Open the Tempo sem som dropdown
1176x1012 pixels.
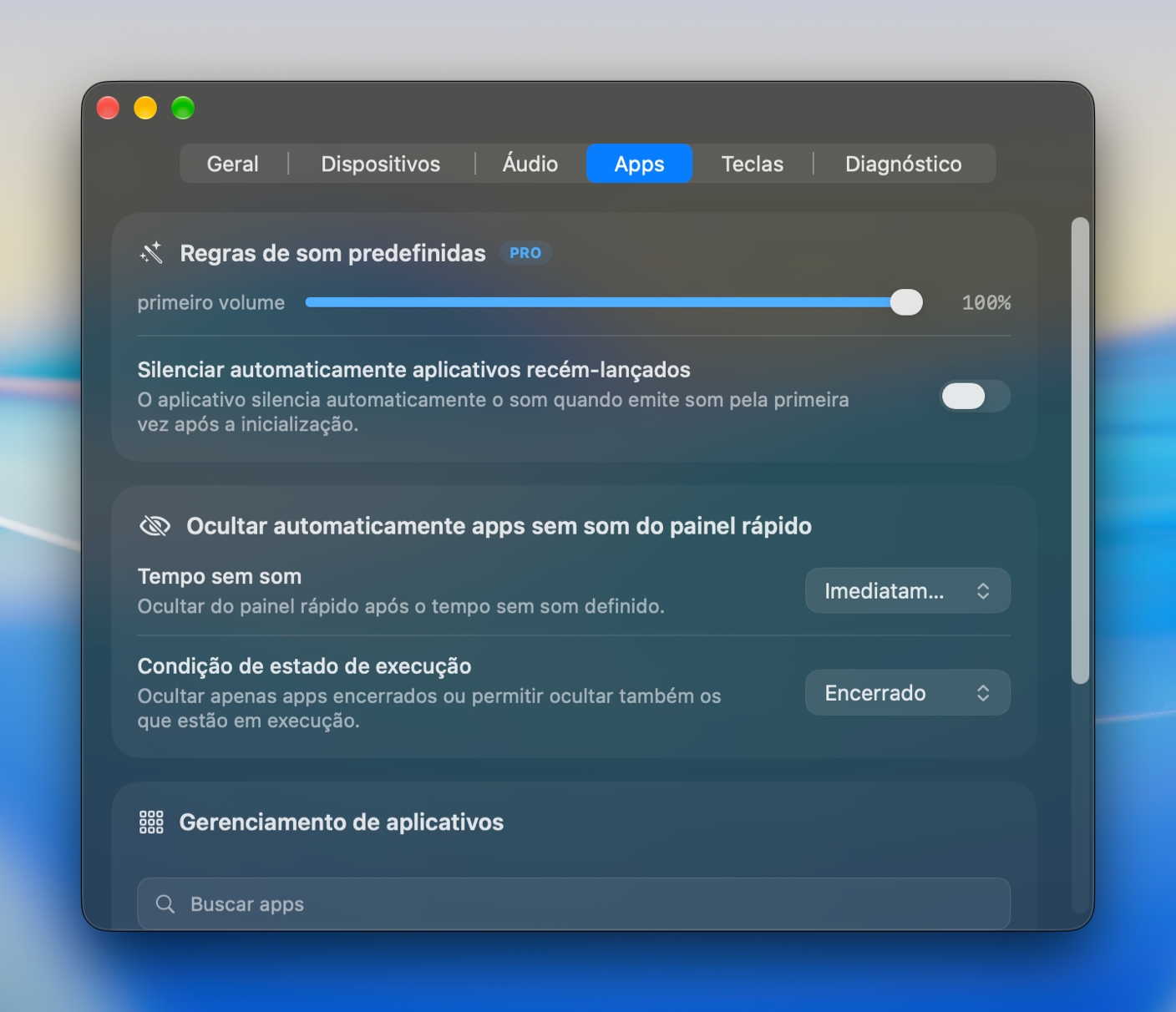[908, 591]
